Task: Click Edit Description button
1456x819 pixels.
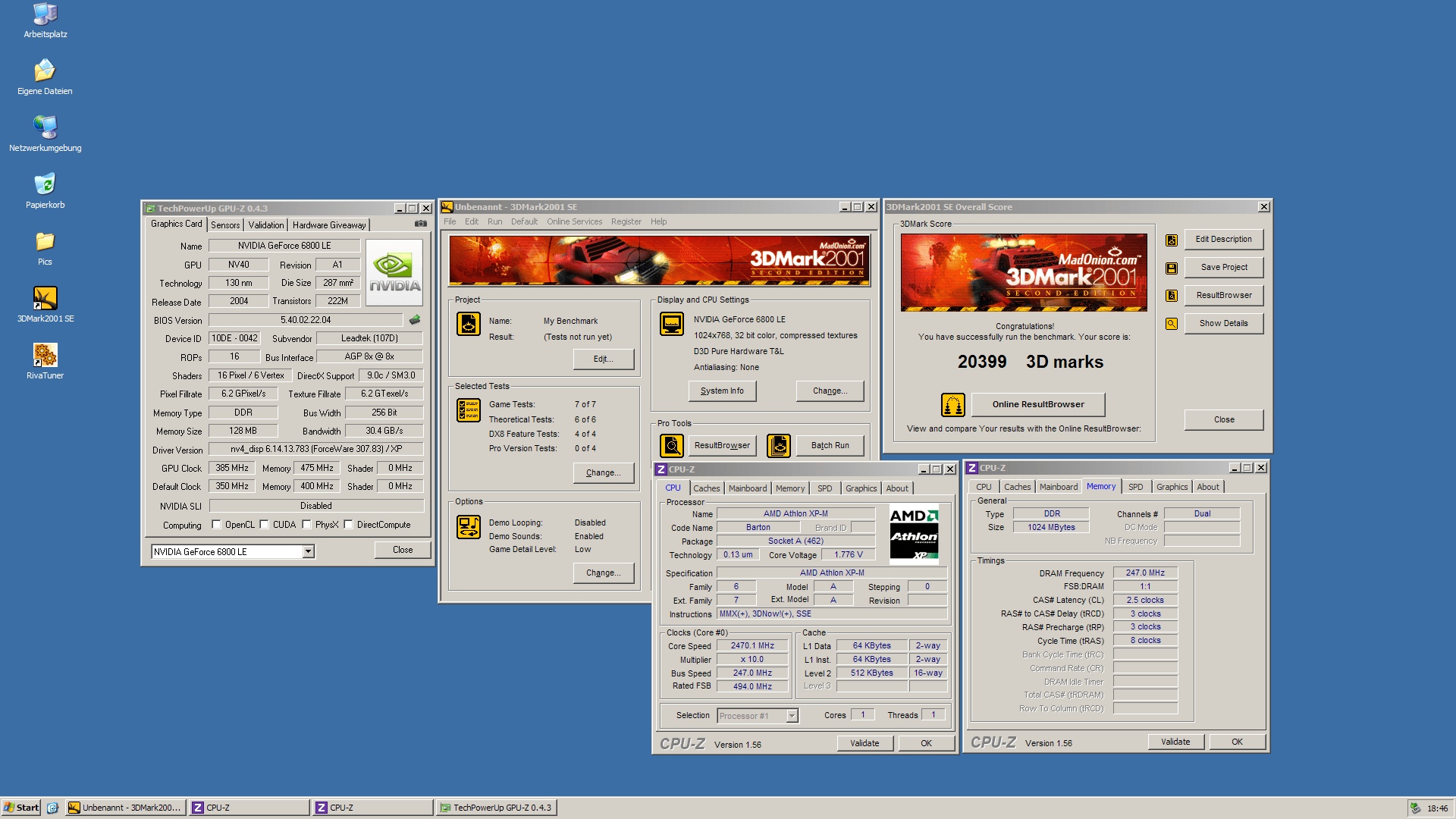Action: [1224, 239]
